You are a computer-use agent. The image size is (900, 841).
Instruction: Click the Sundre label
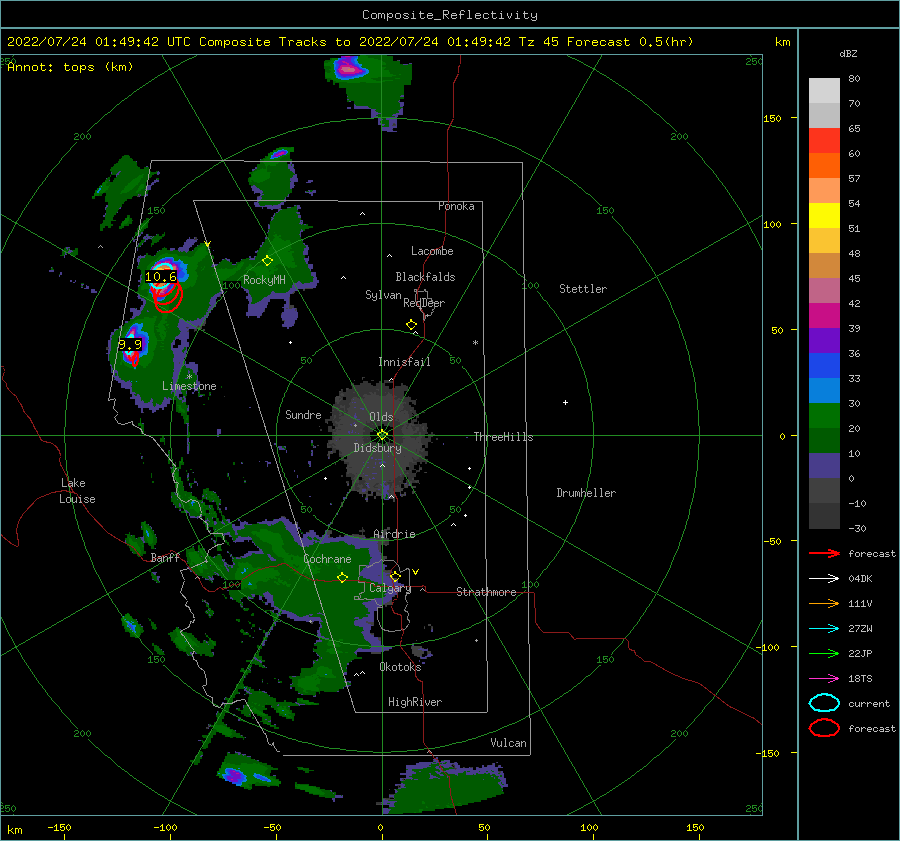coord(303,414)
